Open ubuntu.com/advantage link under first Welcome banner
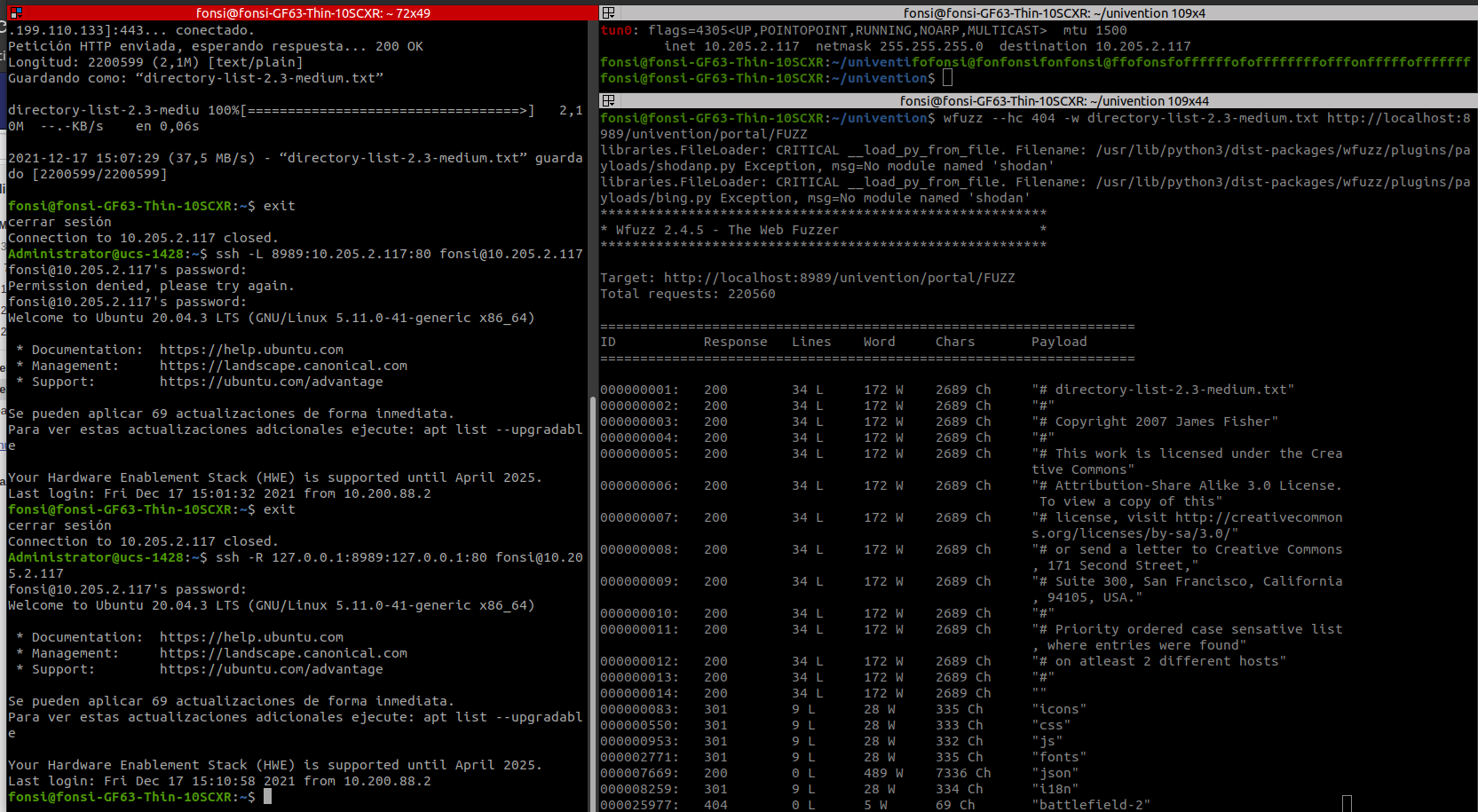Image resolution: width=1478 pixels, height=812 pixels. (x=271, y=382)
